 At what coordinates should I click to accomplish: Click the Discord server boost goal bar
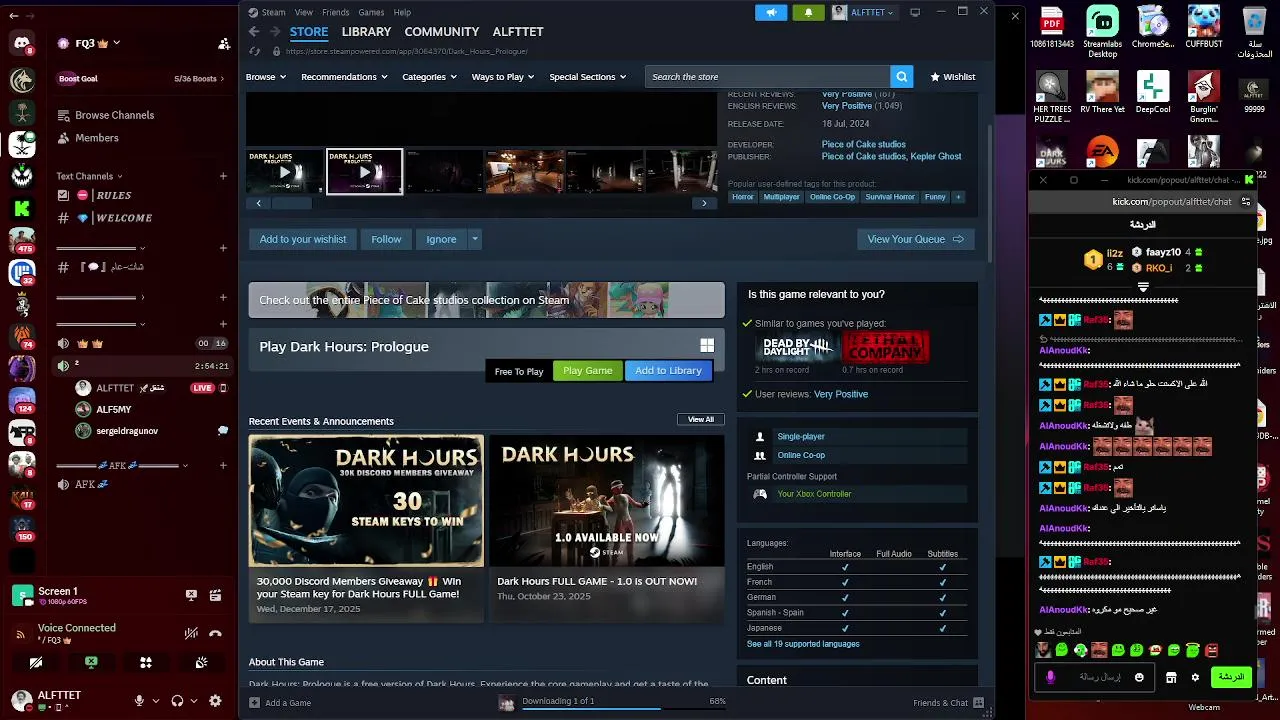138,79
